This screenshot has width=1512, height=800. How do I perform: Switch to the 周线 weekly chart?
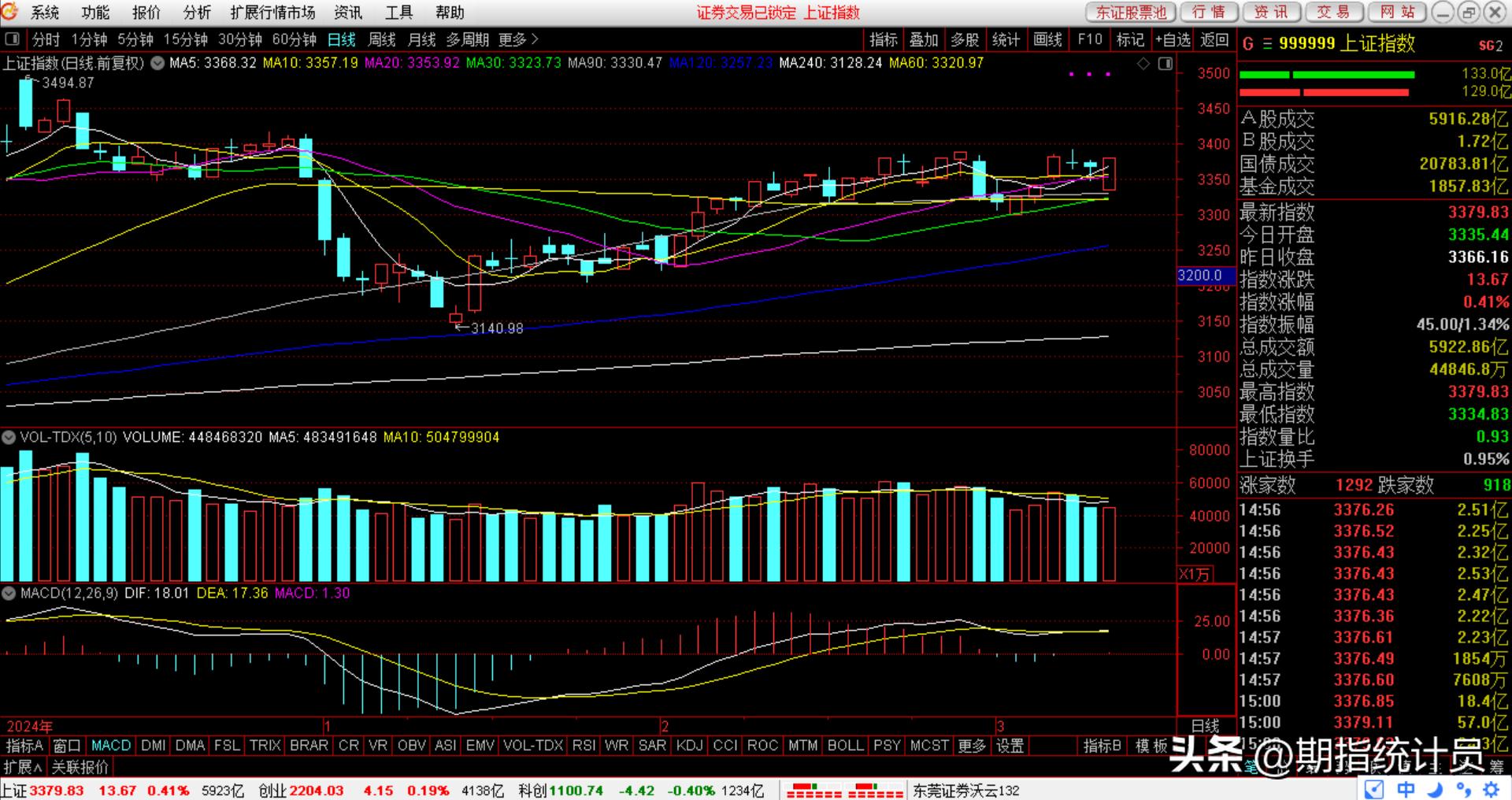tap(382, 39)
